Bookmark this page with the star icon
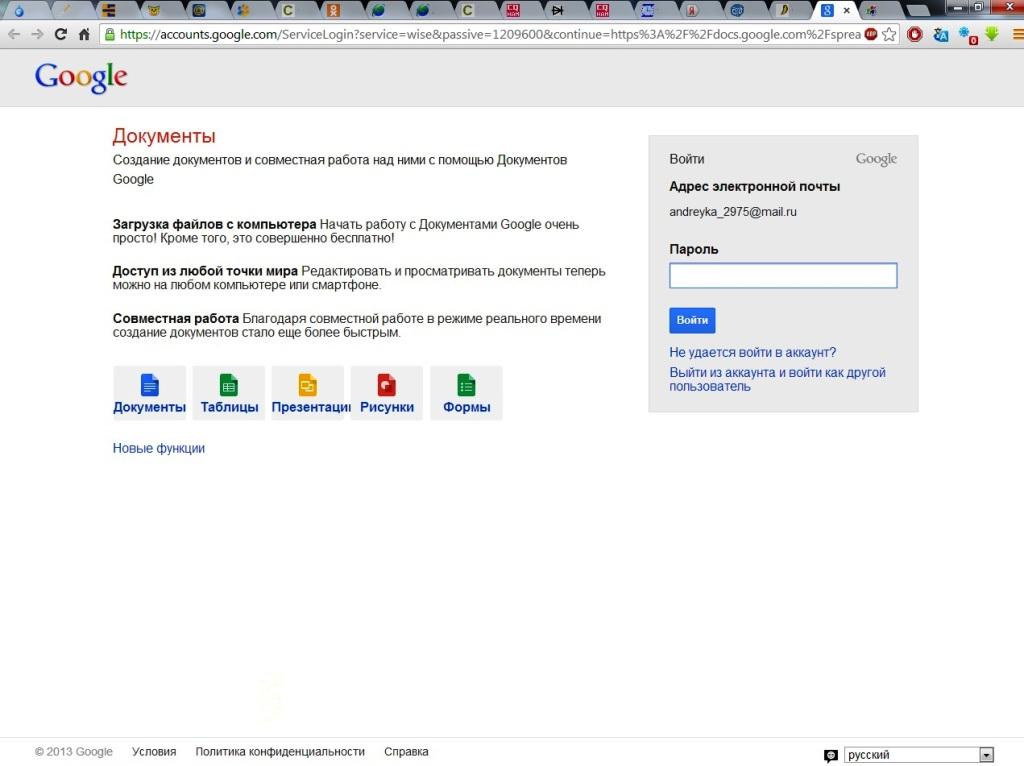 [889, 34]
